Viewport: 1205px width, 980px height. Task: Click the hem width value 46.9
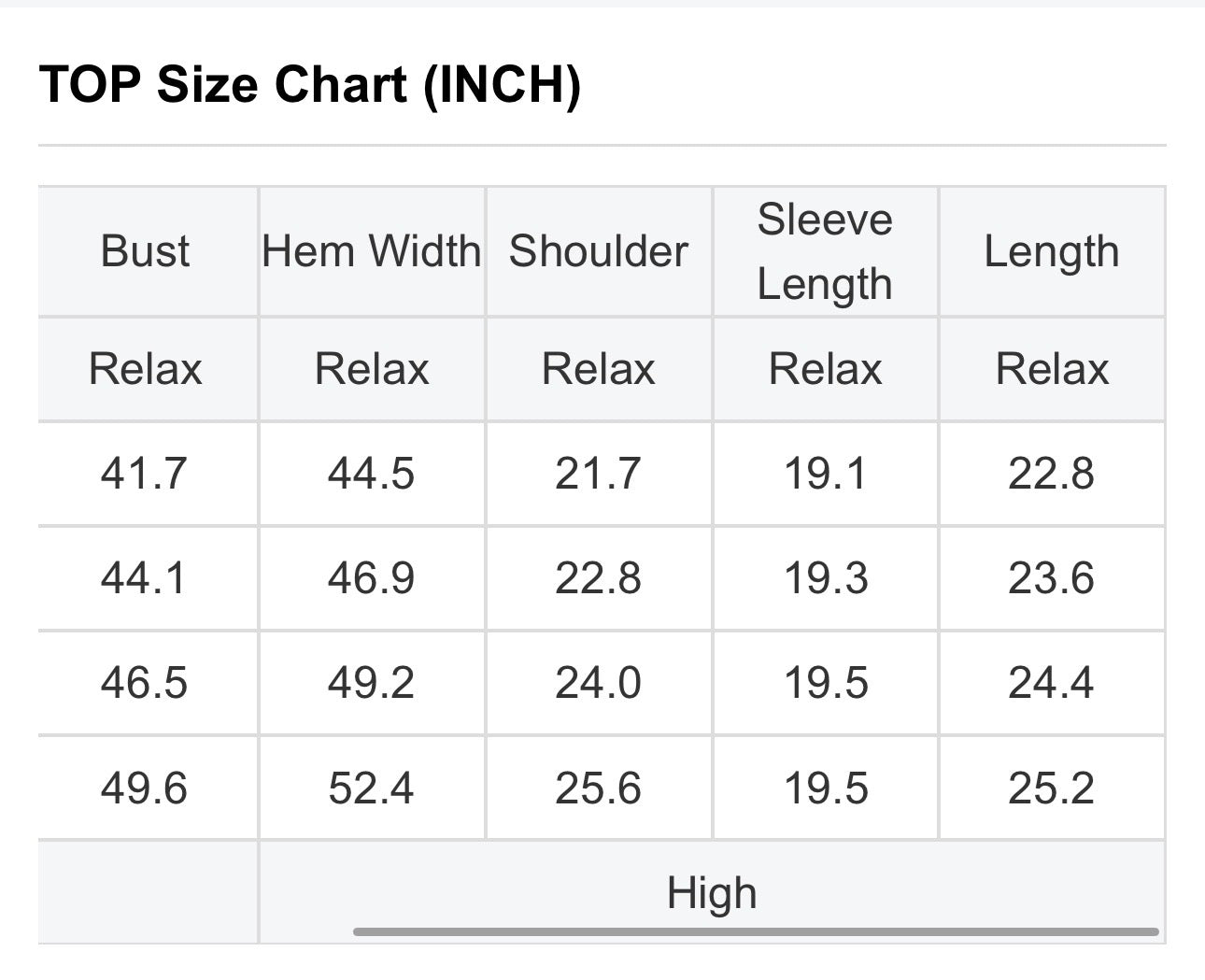[372, 578]
